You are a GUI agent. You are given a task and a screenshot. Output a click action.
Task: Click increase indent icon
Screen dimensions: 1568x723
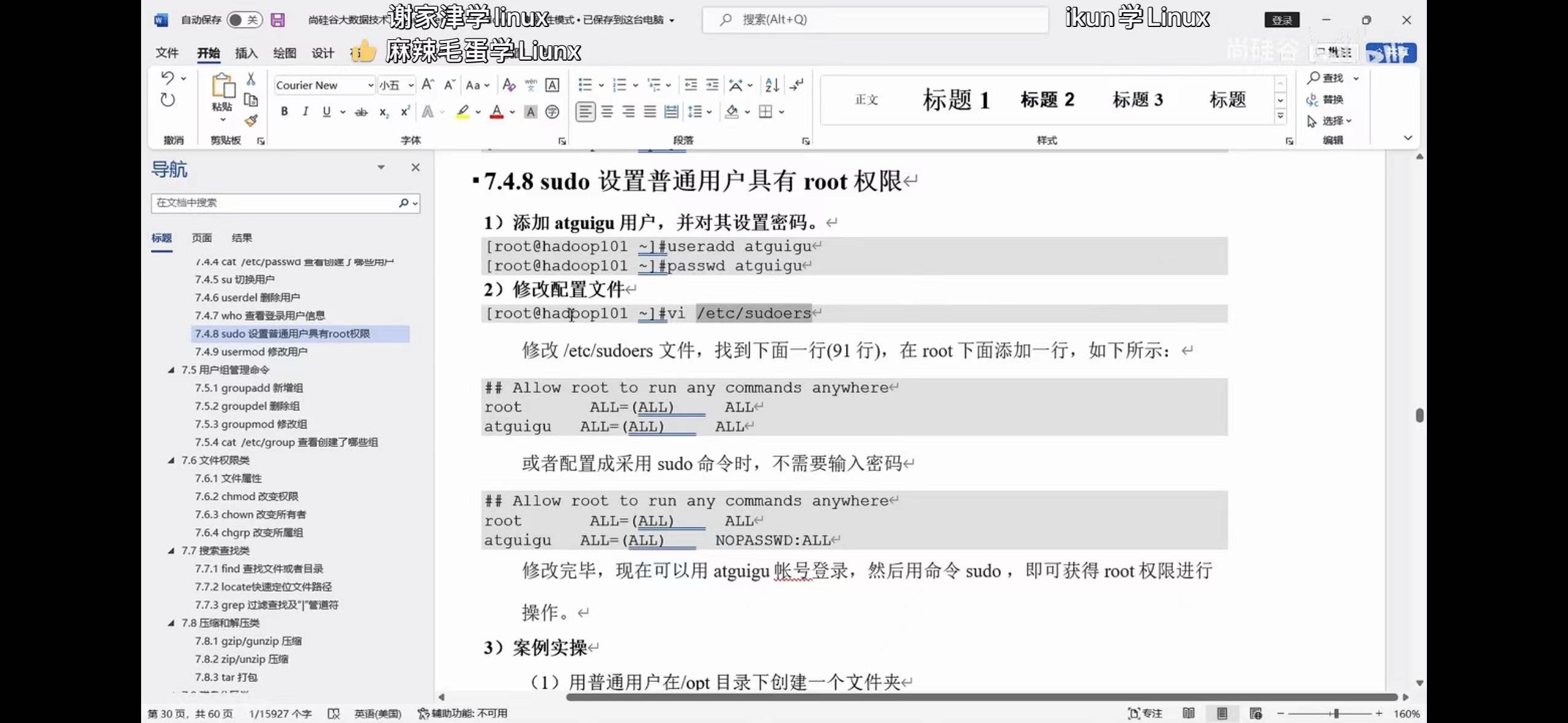pyautogui.click(x=712, y=85)
